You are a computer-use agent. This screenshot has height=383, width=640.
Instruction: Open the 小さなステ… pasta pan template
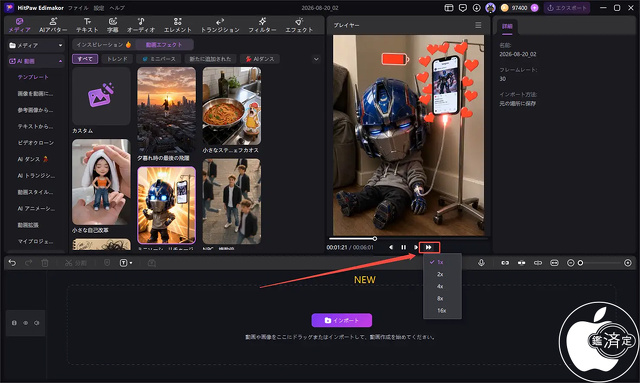[232, 106]
